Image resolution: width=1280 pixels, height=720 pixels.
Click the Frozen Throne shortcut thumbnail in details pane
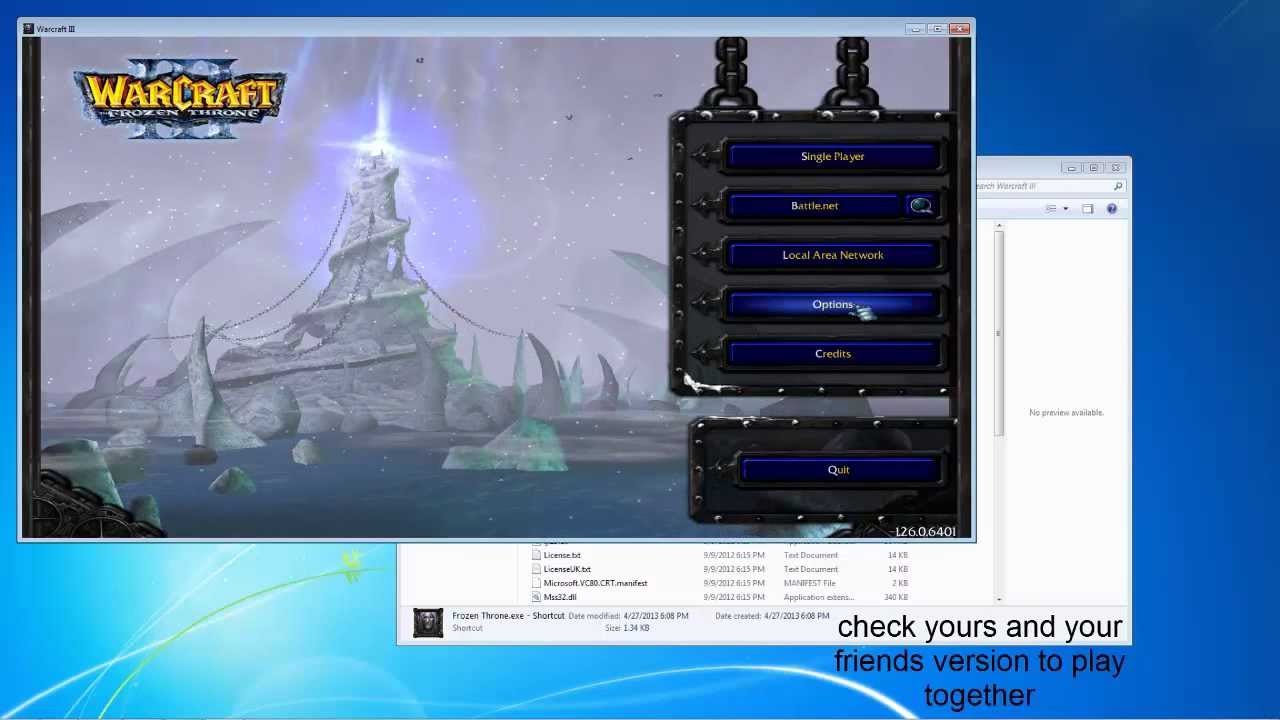click(428, 622)
